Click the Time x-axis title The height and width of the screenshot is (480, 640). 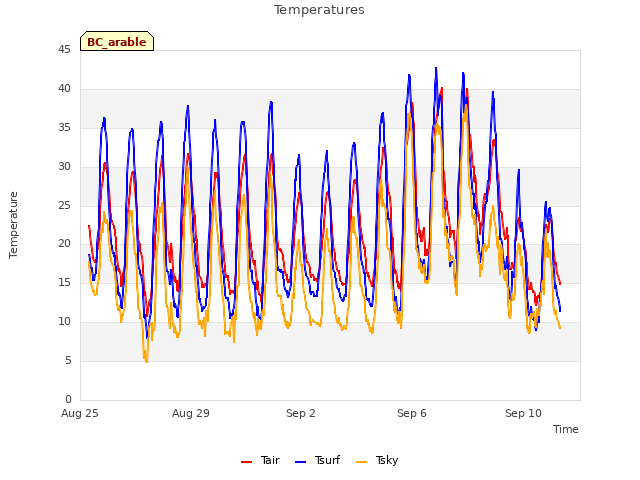coord(566,429)
